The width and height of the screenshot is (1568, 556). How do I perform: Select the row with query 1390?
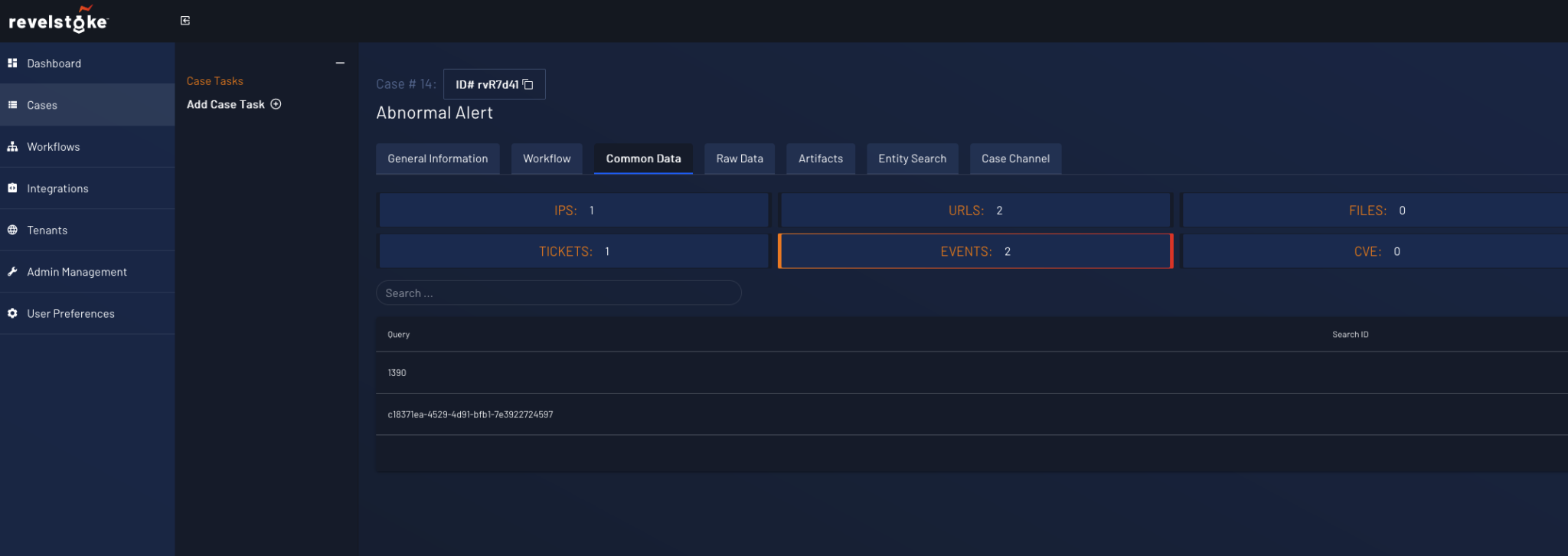coord(972,373)
